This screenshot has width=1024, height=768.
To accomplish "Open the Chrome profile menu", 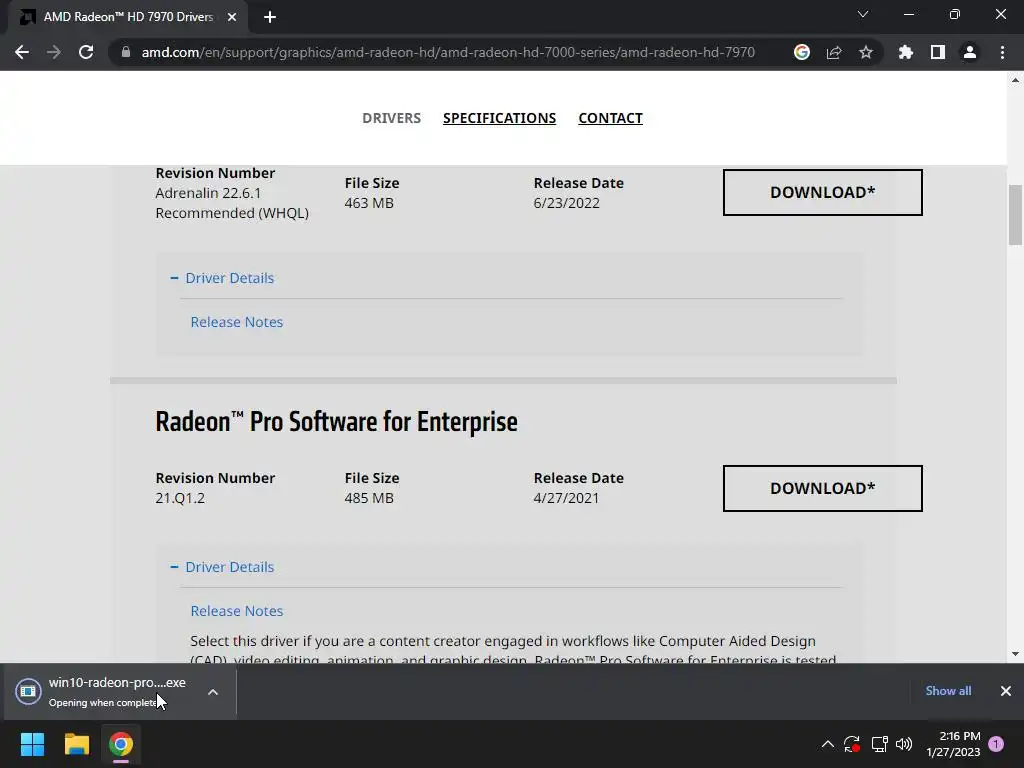I will (970, 52).
